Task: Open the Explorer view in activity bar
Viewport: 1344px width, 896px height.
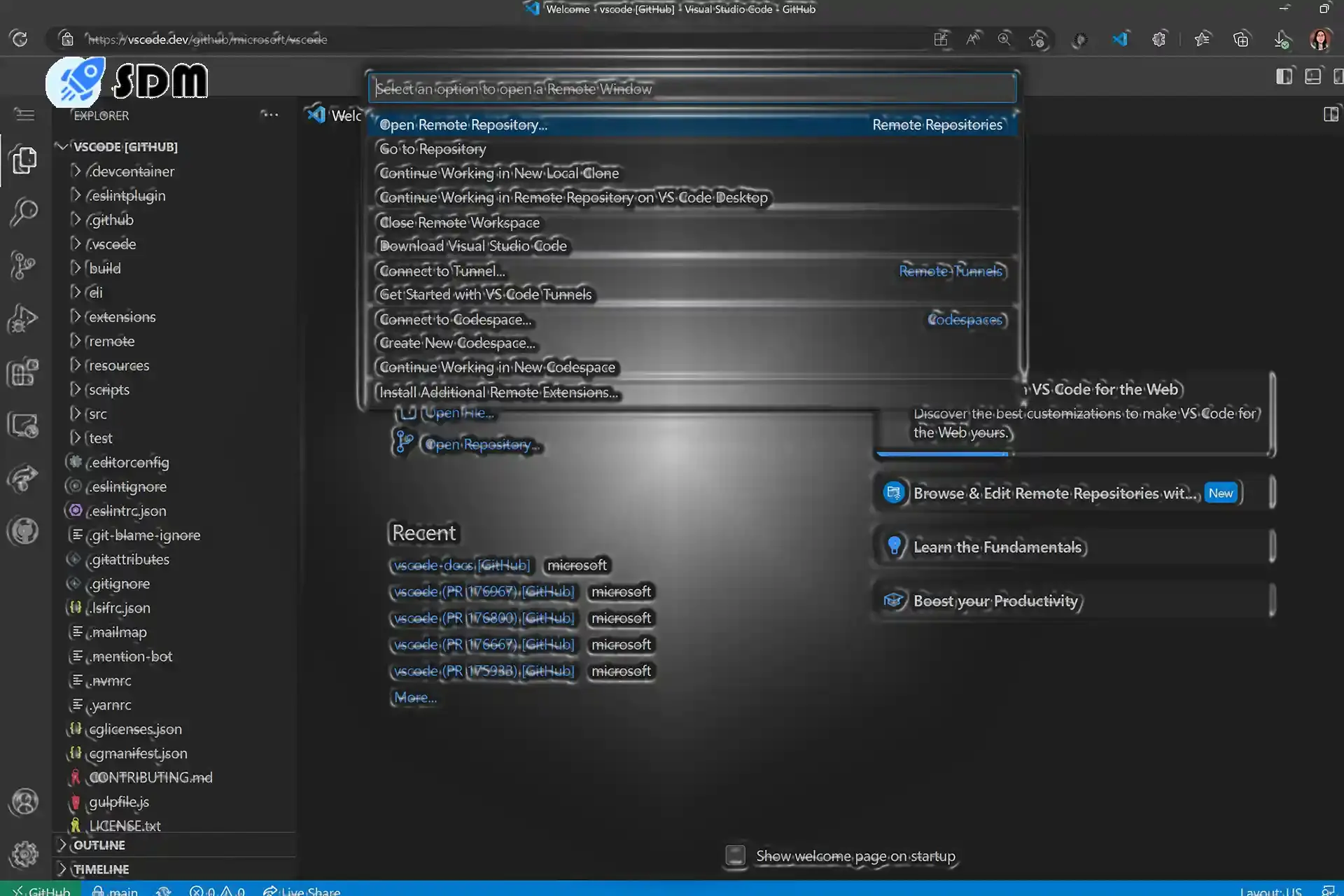Action: pyautogui.click(x=24, y=160)
